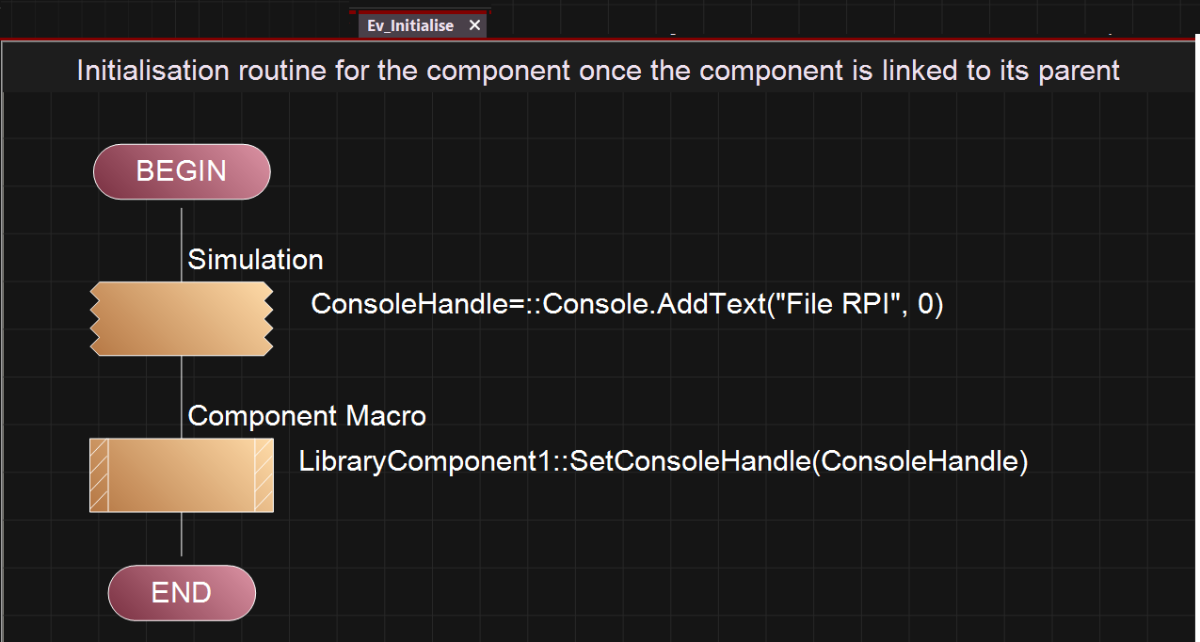Select the BEGIN terminator icon
The width and height of the screenshot is (1200, 642).
pyautogui.click(x=181, y=171)
